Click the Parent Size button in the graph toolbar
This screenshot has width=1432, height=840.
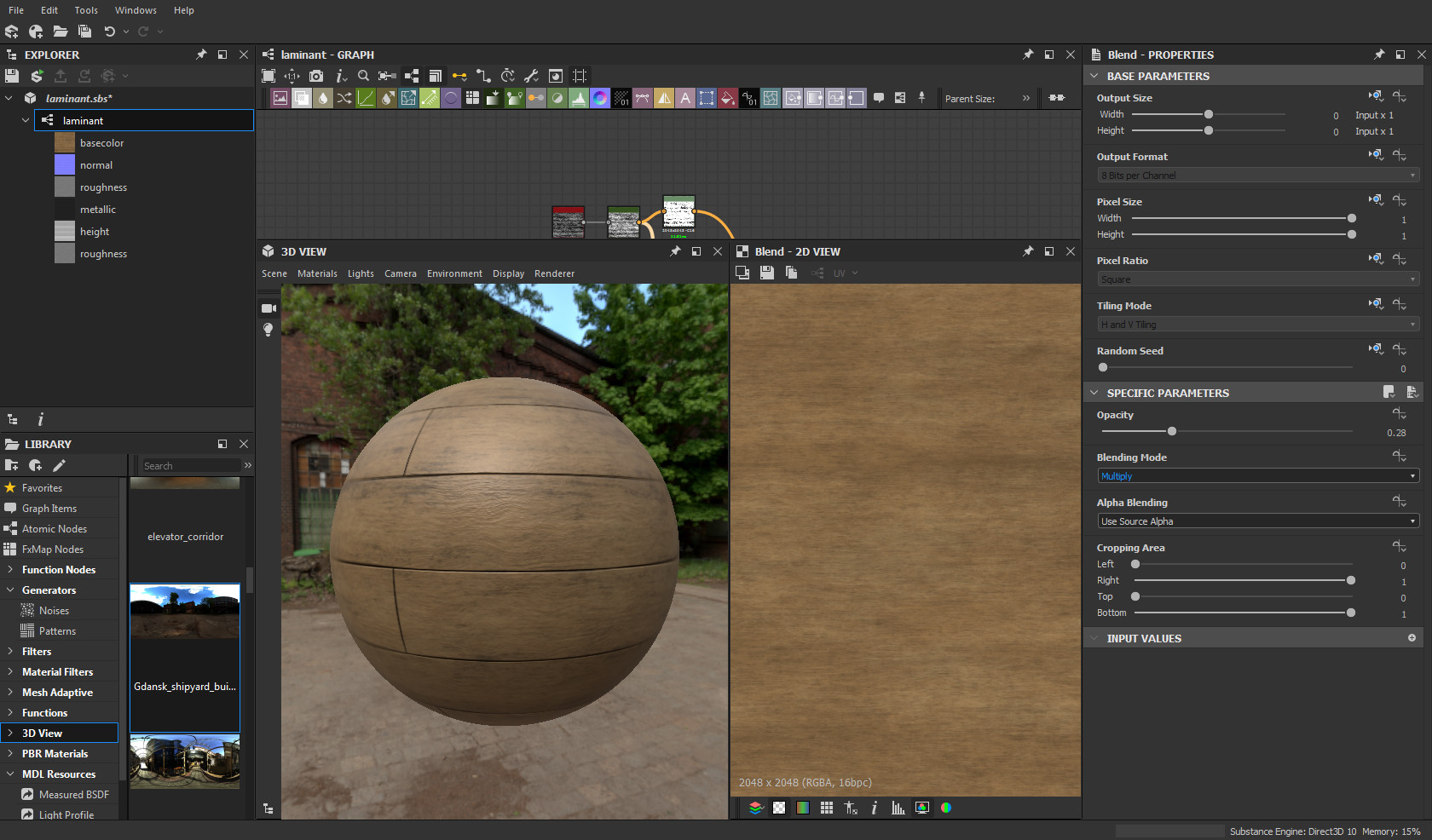[971, 98]
